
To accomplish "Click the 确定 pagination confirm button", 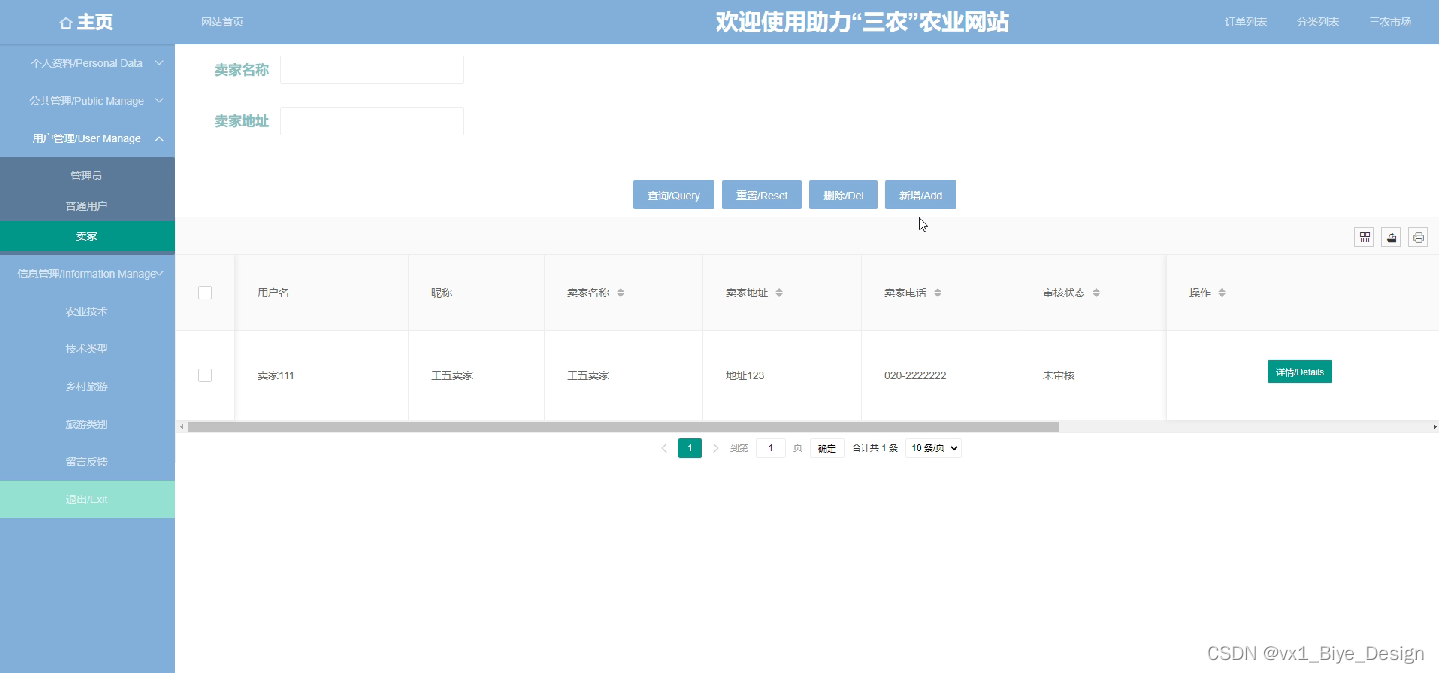I will coord(827,448).
